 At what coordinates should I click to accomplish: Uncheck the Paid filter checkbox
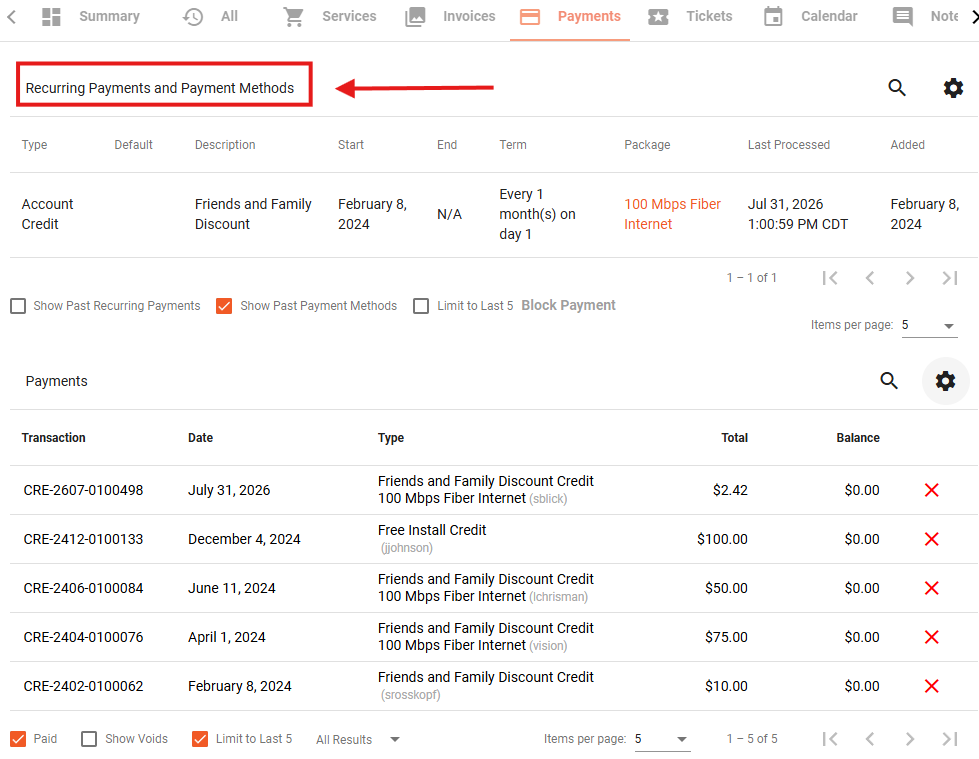click(x=18, y=739)
